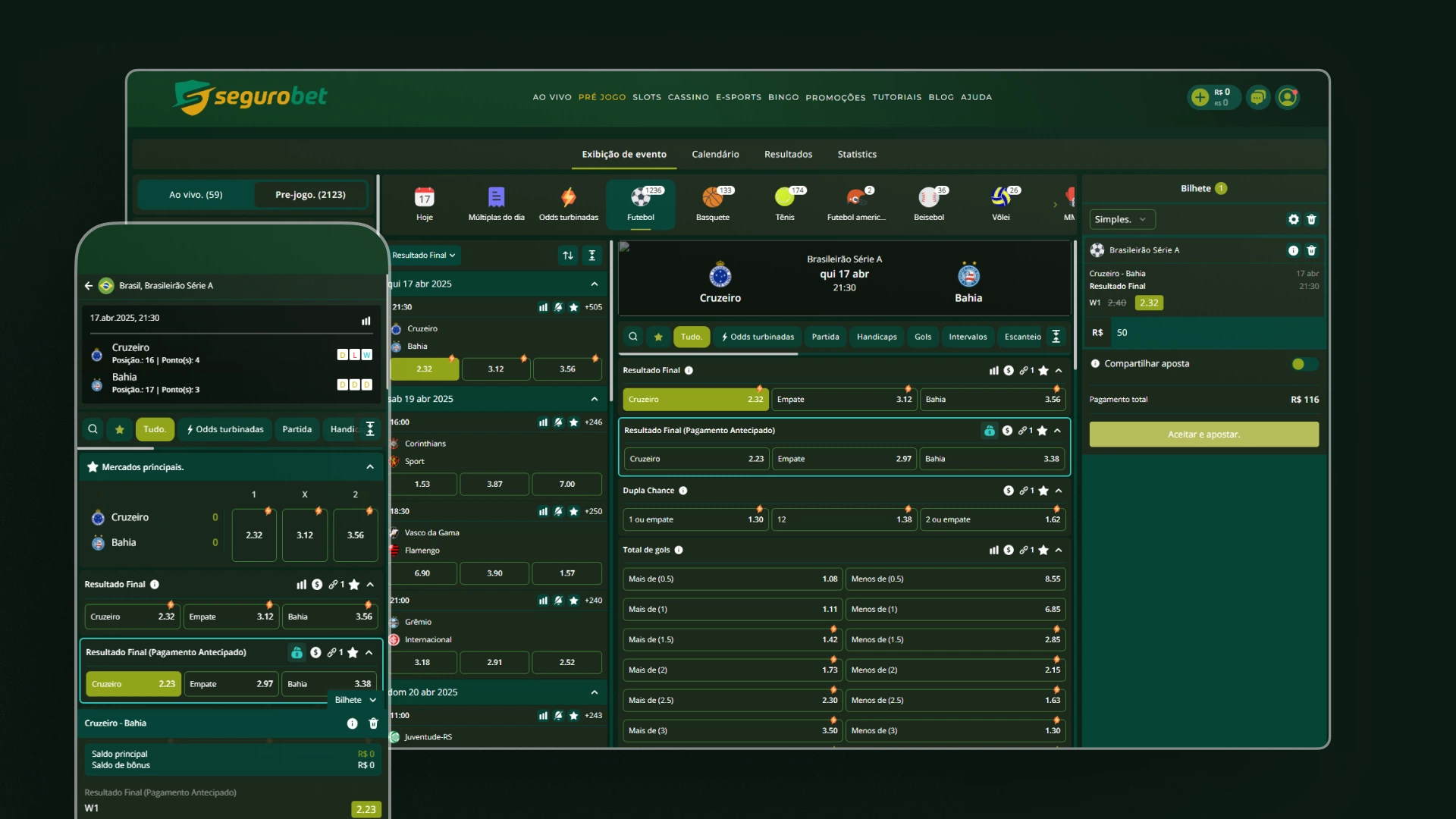Click the bet amount input field
This screenshot has height=819, width=1456.
click(1213, 333)
